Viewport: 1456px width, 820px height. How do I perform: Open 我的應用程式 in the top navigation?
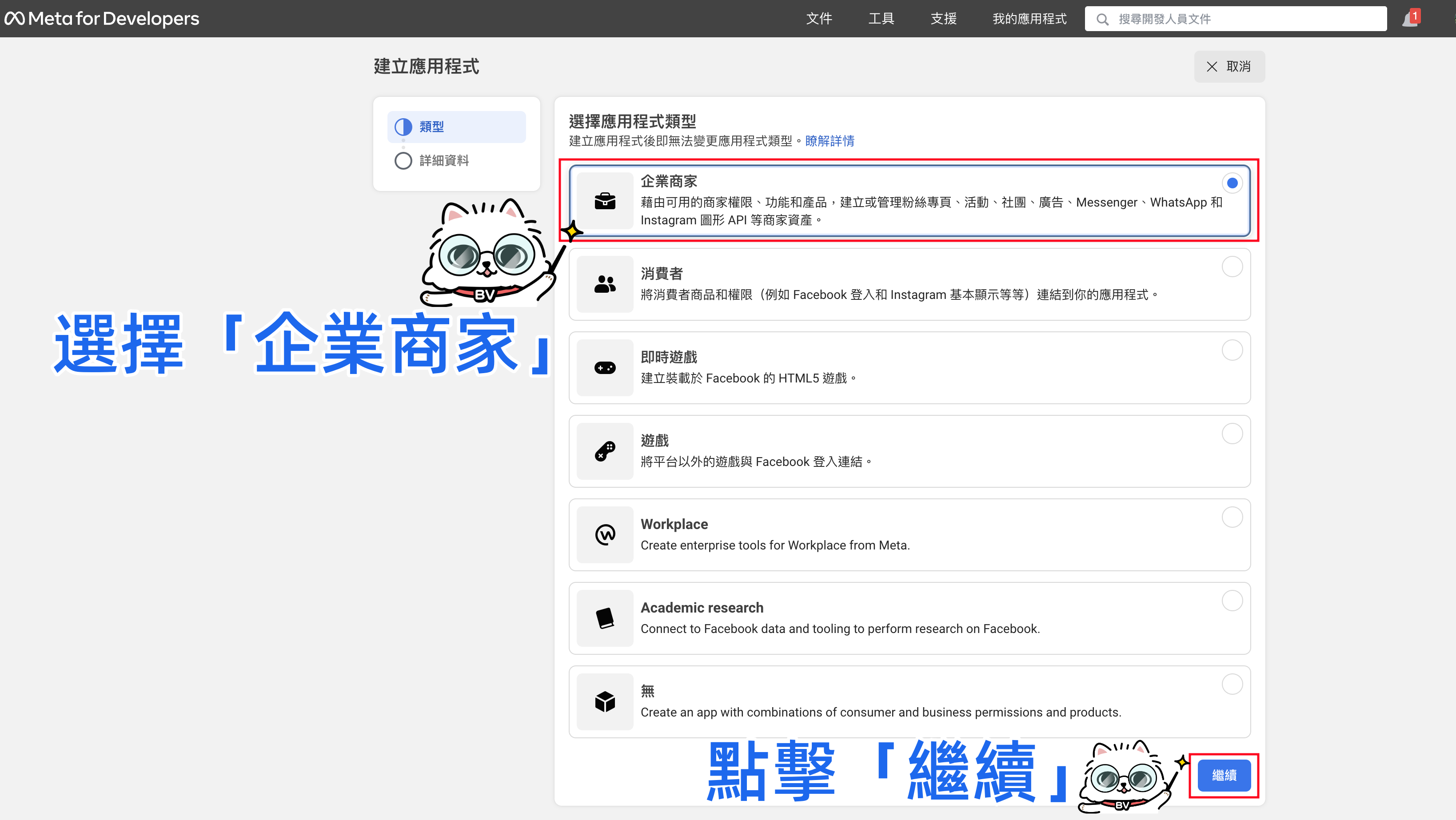click(1029, 19)
